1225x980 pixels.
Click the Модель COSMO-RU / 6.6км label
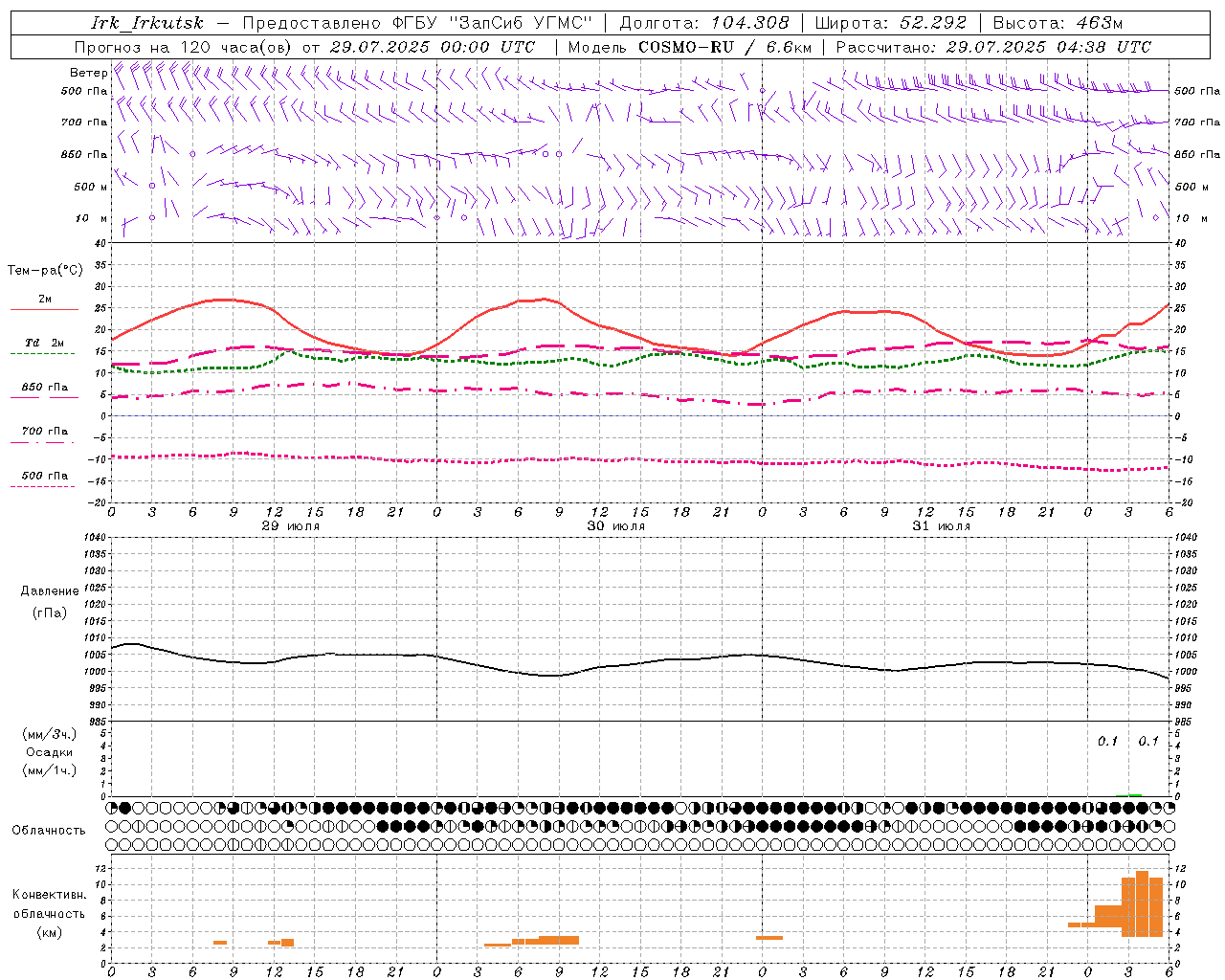pos(690,47)
